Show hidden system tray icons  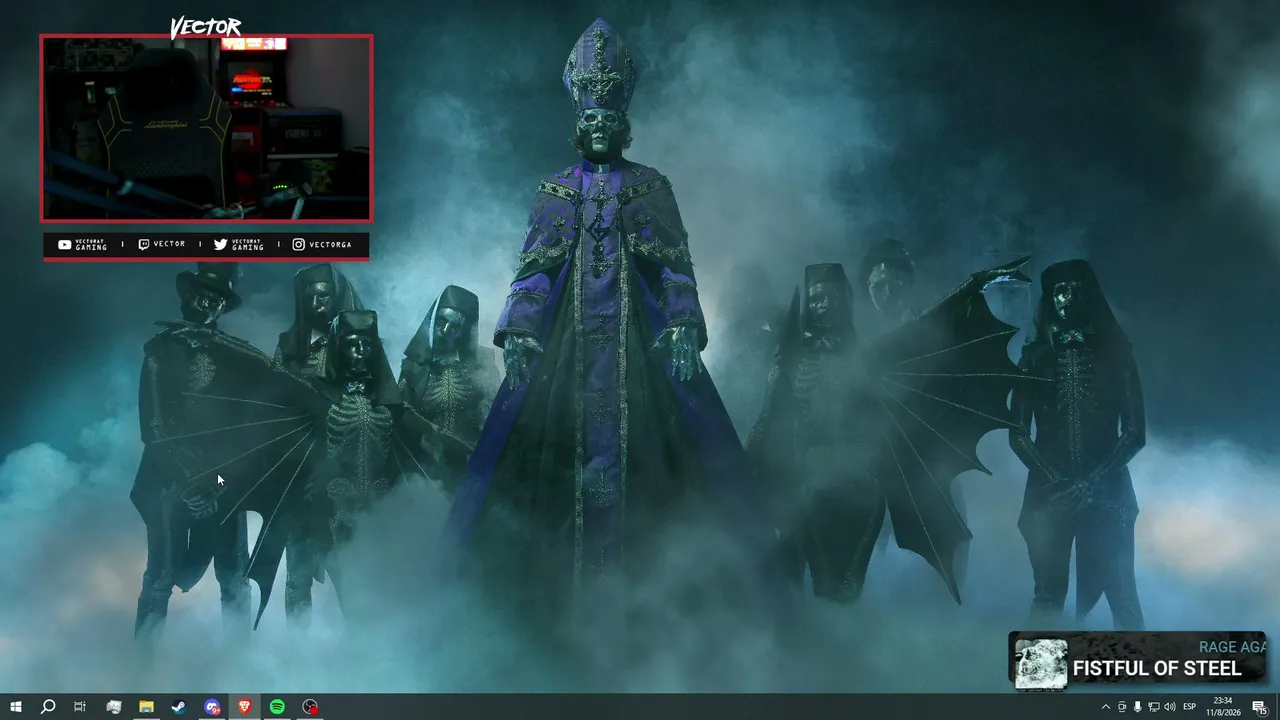coord(1105,707)
